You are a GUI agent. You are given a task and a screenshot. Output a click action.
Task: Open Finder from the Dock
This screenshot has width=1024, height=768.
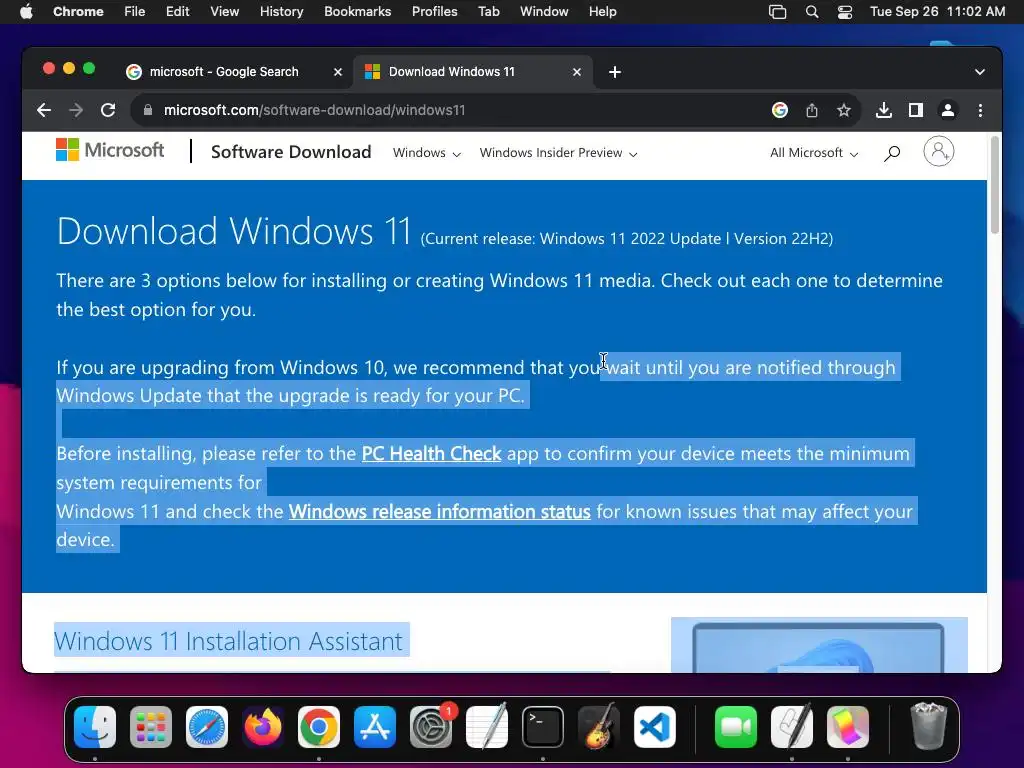click(95, 727)
